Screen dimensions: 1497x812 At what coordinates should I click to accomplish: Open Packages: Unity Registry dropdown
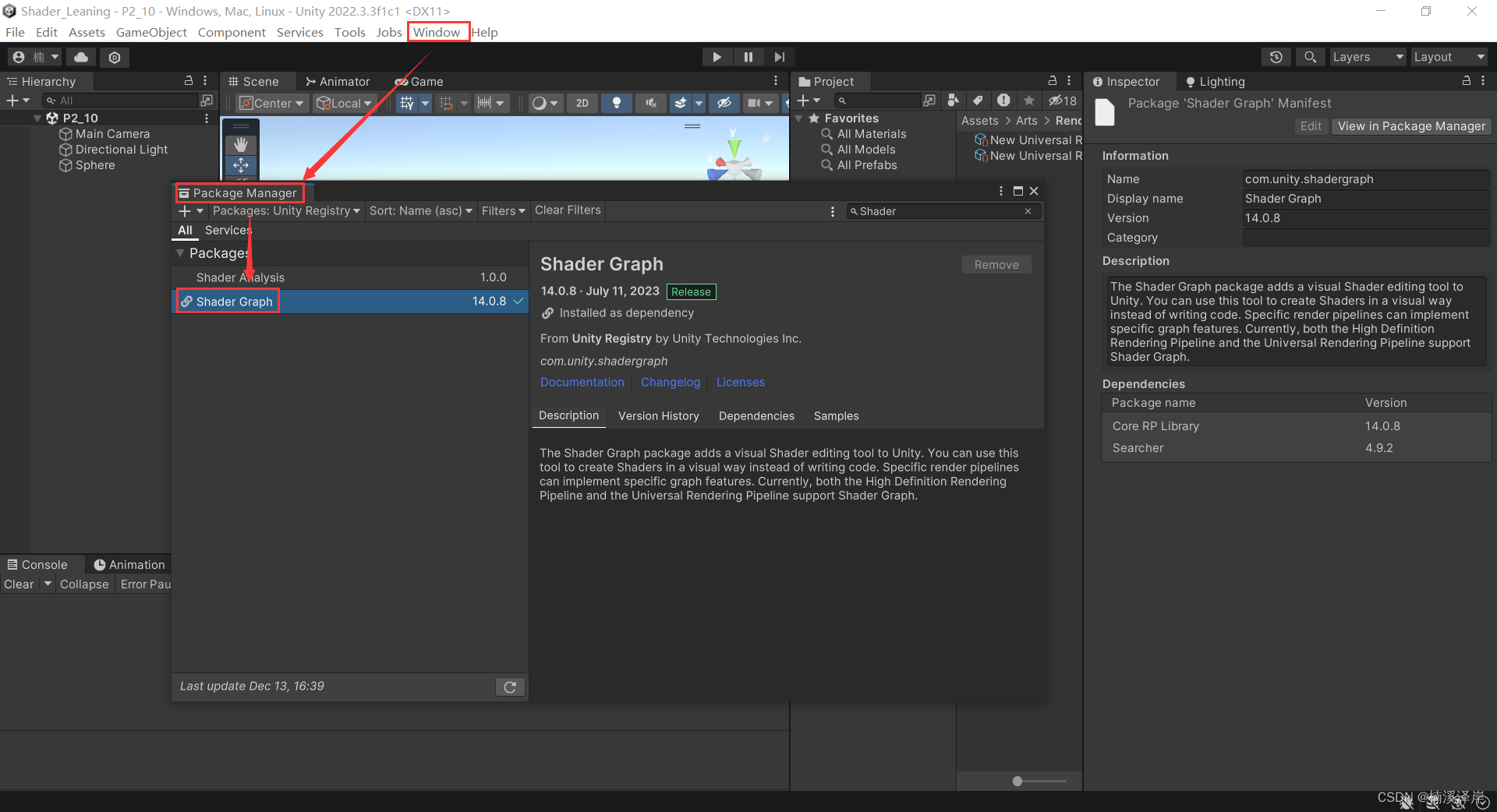[286, 211]
